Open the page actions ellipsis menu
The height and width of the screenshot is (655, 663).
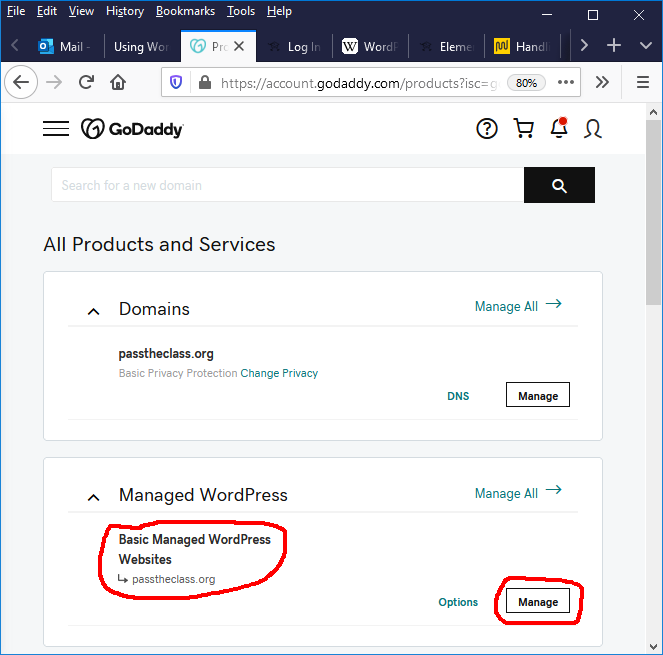[x=566, y=82]
